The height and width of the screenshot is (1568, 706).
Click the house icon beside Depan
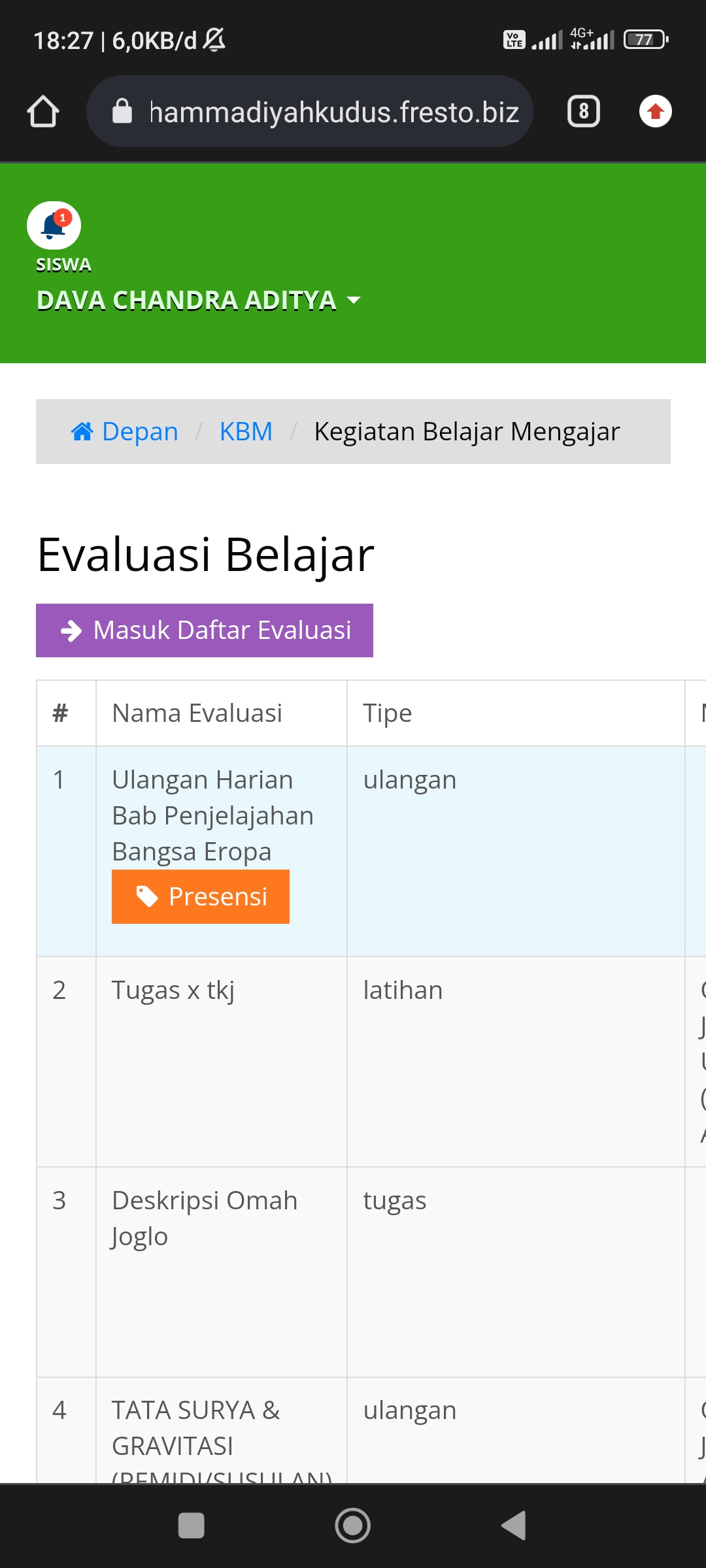point(82,431)
